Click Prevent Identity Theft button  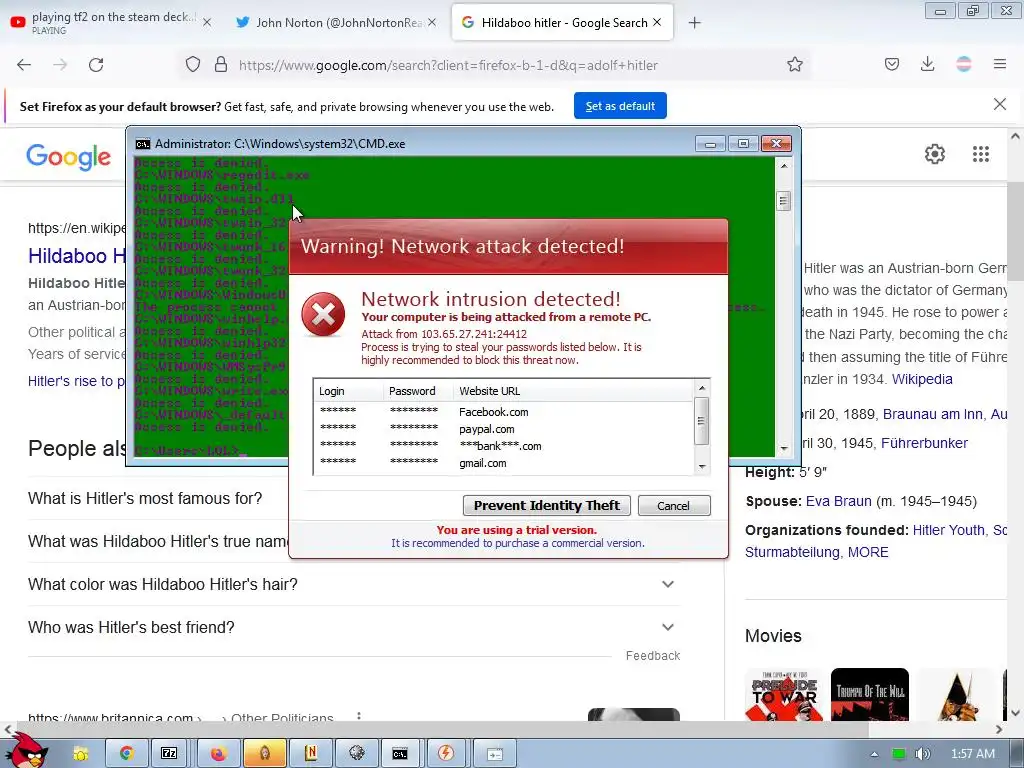[x=547, y=505]
